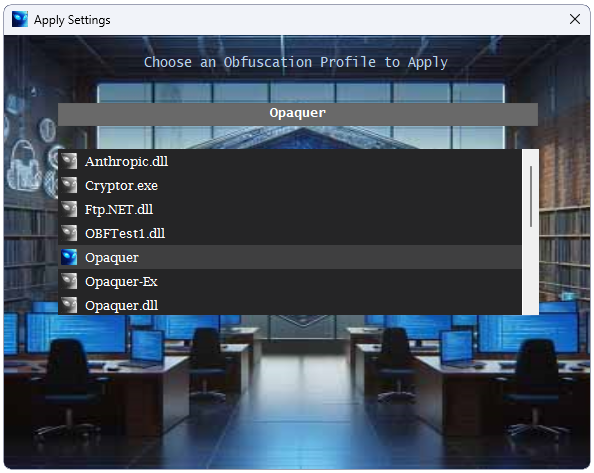This screenshot has width=594, height=473.
Task: Select the Opaquer profile row
Action: pyautogui.click(x=290, y=257)
